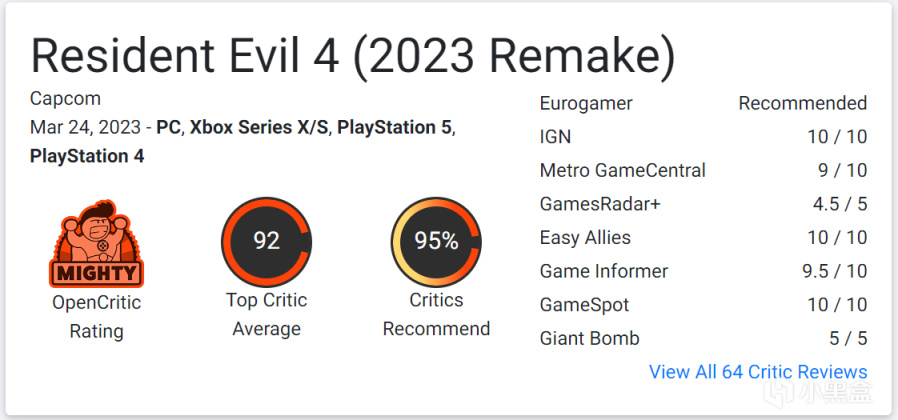898x420 pixels.
Task: Select the PC platform link
Action: pos(169,127)
